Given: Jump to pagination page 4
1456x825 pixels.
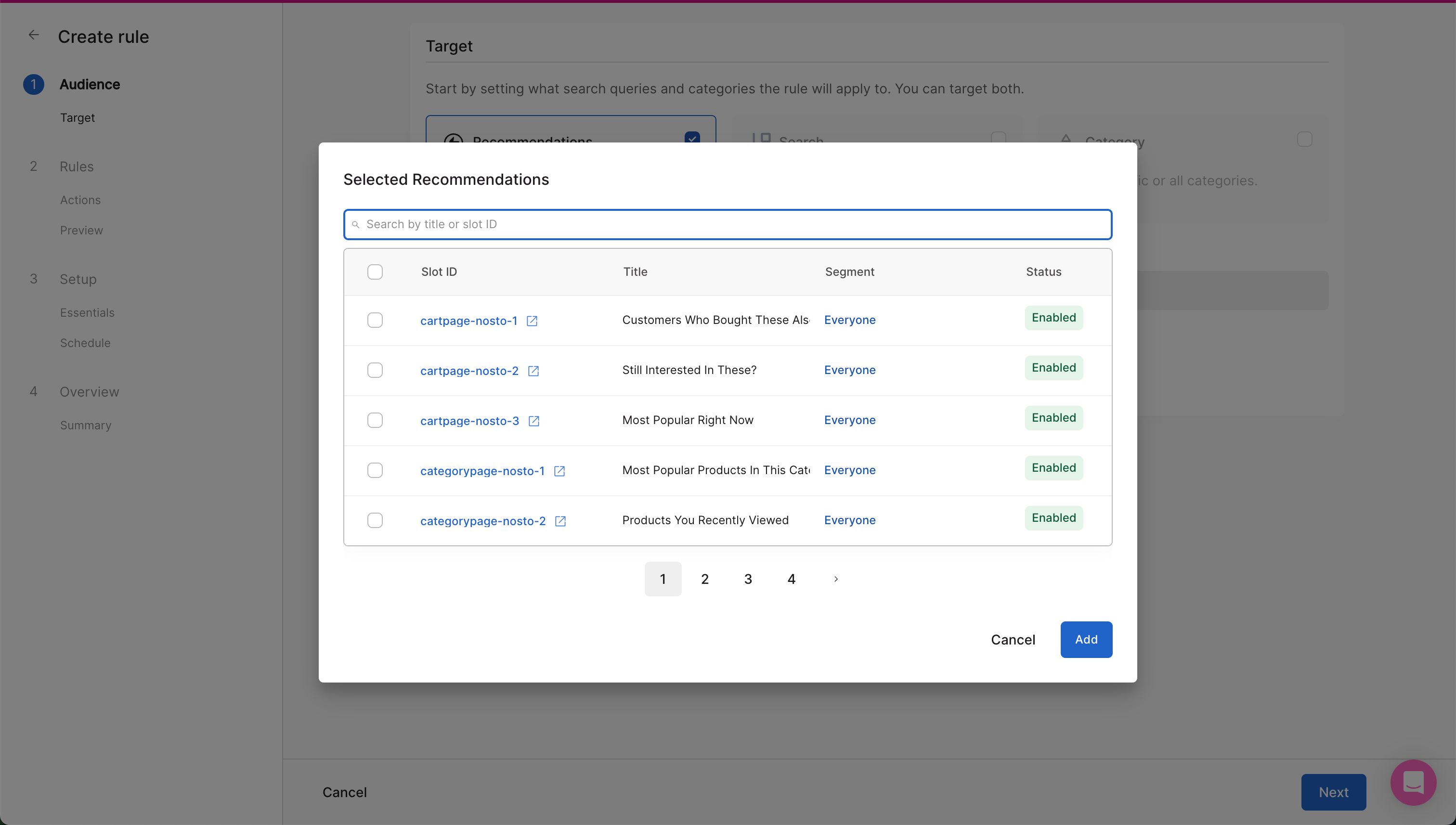Looking at the screenshot, I should click(791, 579).
